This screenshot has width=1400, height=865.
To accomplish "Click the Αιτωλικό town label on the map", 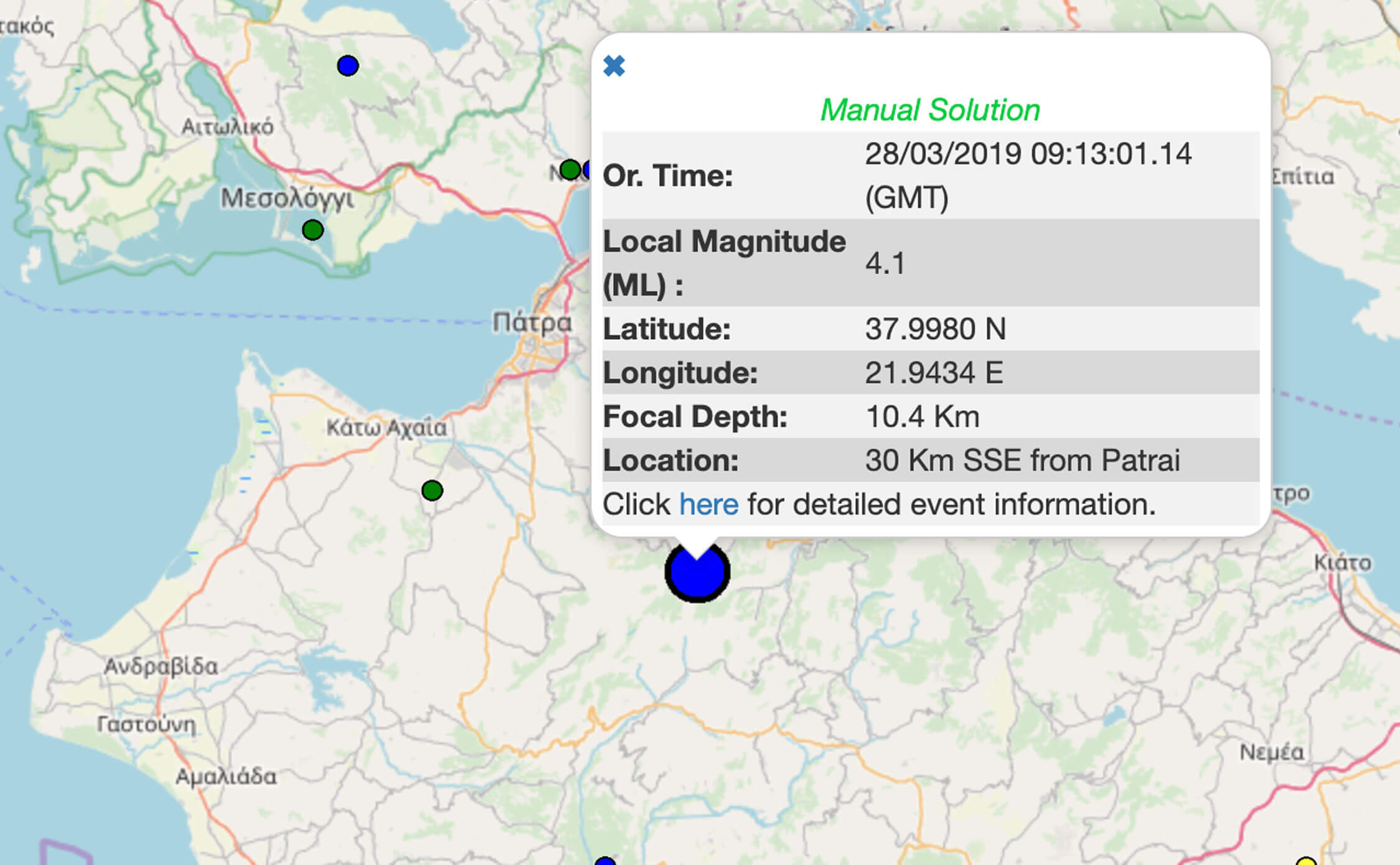I will coord(227,127).
